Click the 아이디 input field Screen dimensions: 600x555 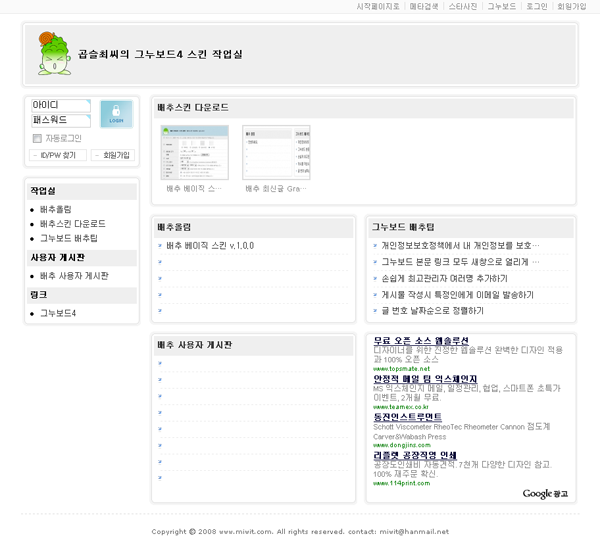pos(61,105)
